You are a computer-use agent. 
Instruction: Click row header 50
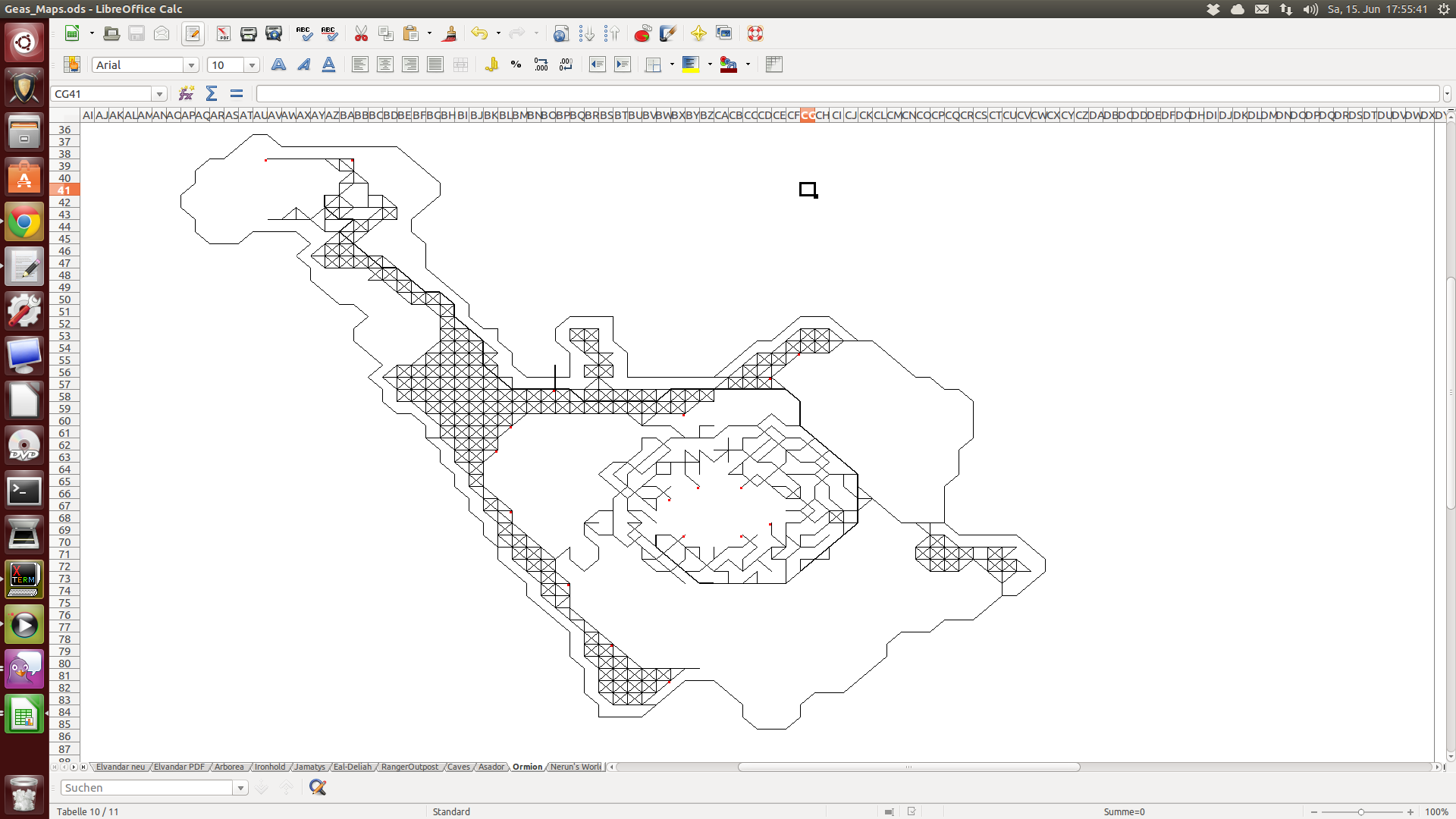(x=64, y=300)
